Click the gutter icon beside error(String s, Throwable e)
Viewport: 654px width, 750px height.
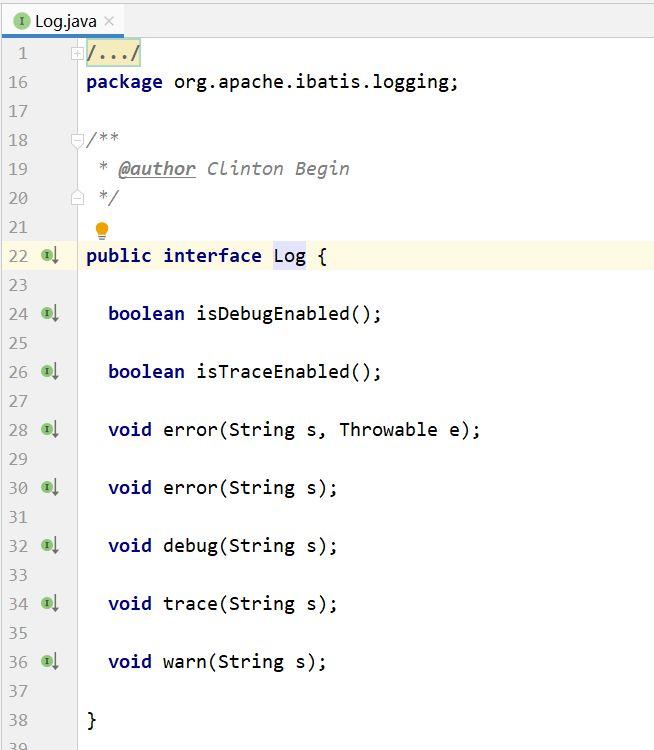tap(49, 430)
